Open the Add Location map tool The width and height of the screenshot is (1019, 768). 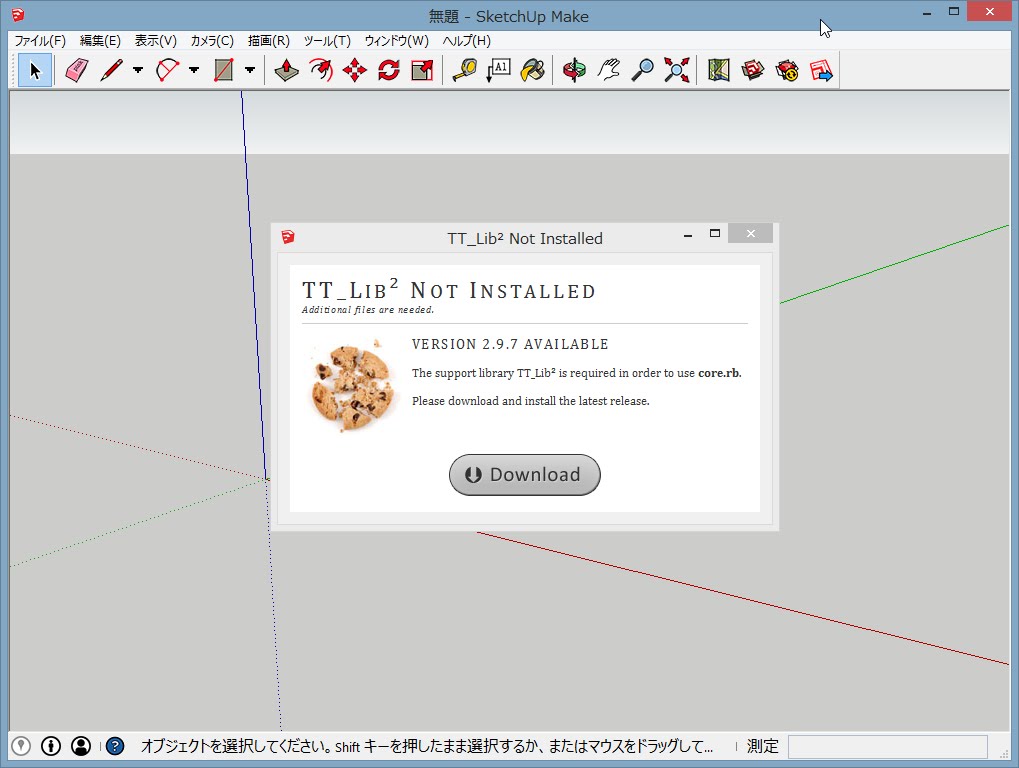[x=719, y=70]
